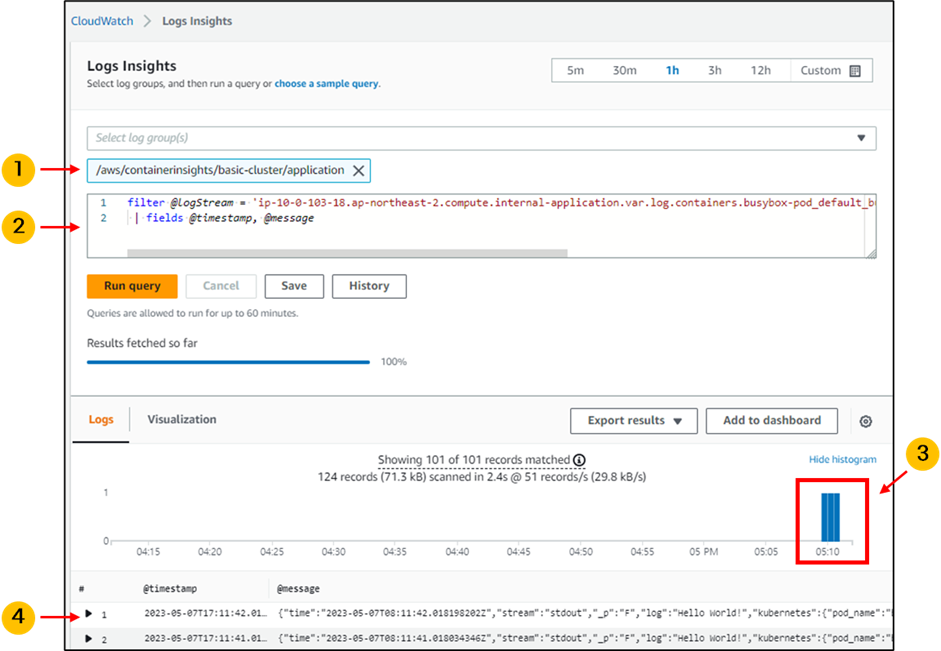Click the calendar icon beside Custom
The image size is (941, 651).
coord(855,71)
